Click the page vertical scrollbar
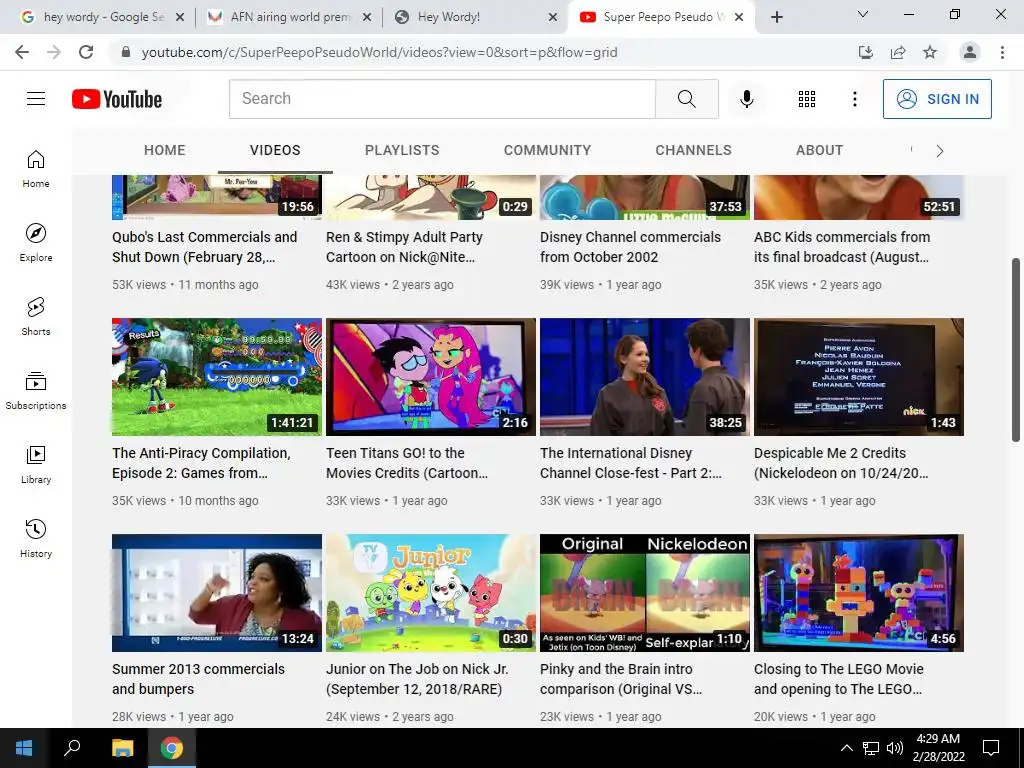1024x768 pixels. click(x=1016, y=350)
